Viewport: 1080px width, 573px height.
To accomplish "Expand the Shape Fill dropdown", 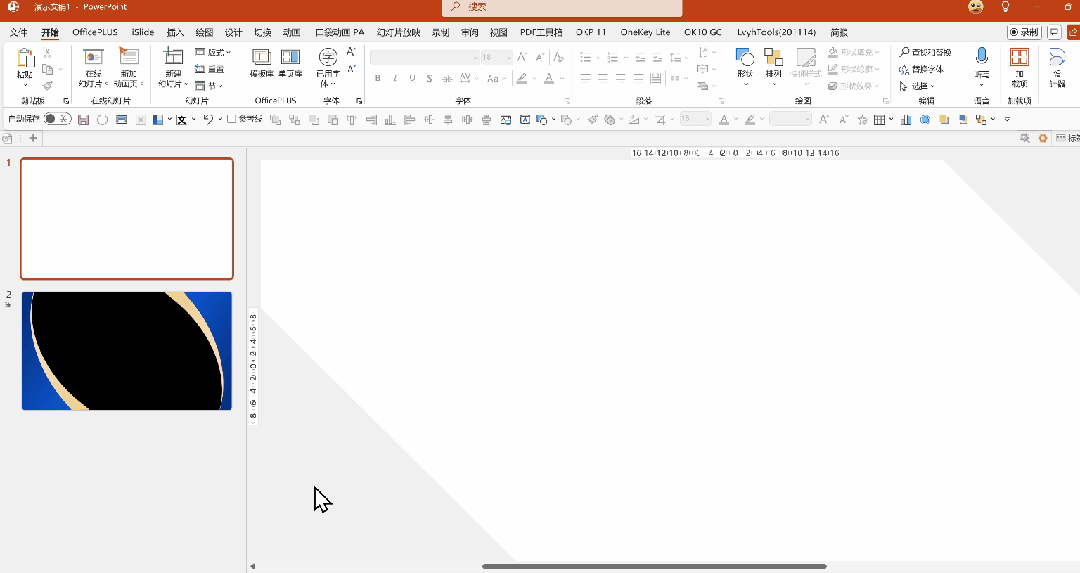I will pyautogui.click(x=853, y=52).
